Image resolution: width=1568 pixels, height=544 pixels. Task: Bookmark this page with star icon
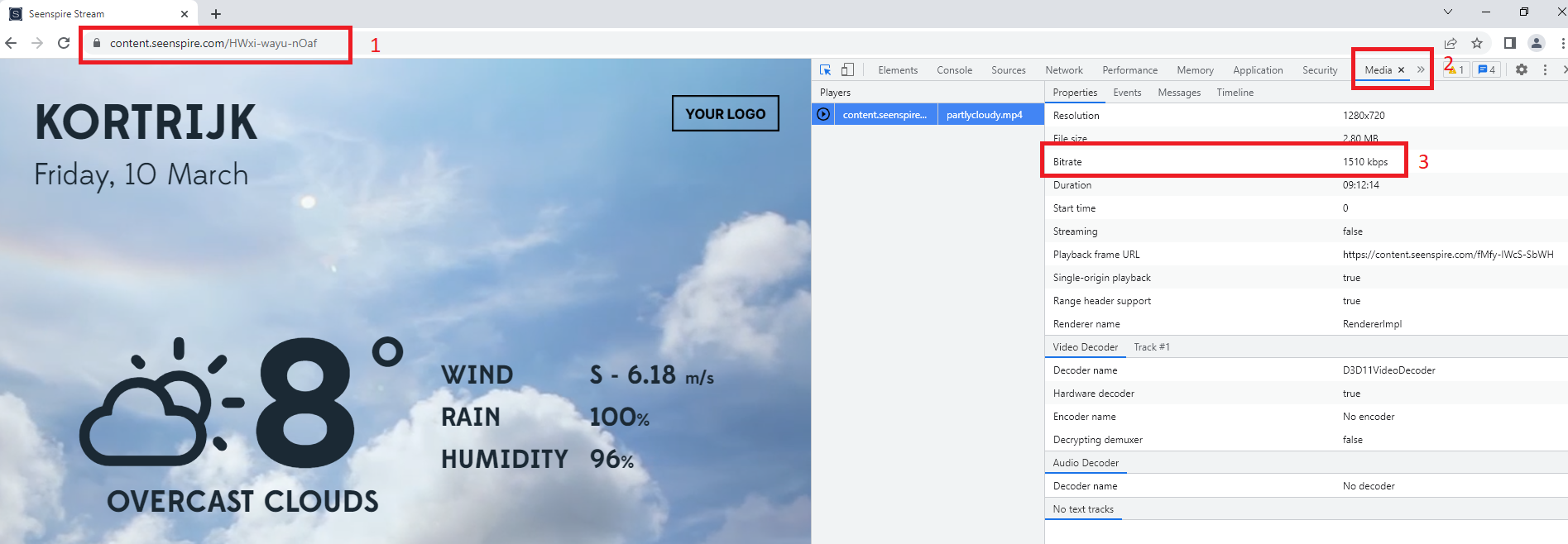click(1477, 43)
